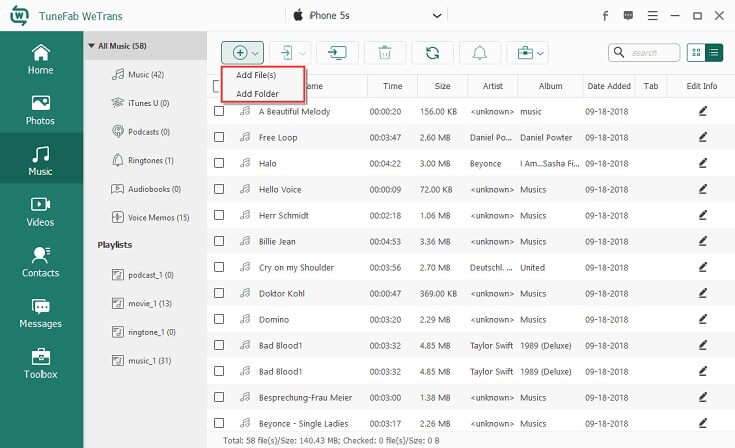Screen dimensions: 735x448
Task: Select checkbox next to Billie Jean
Action: (x=219, y=241)
